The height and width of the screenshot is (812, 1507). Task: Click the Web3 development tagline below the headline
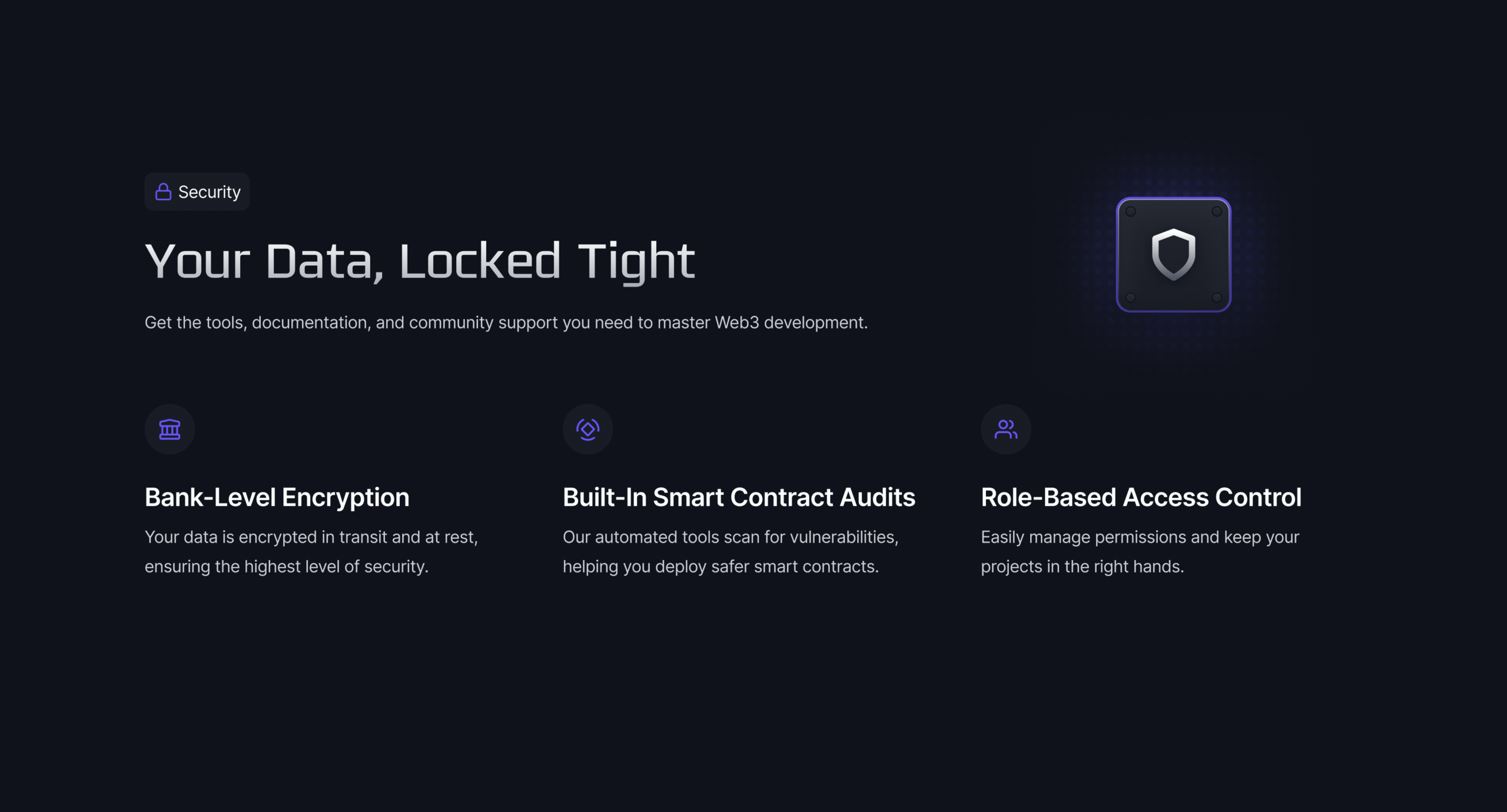click(x=506, y=322)
